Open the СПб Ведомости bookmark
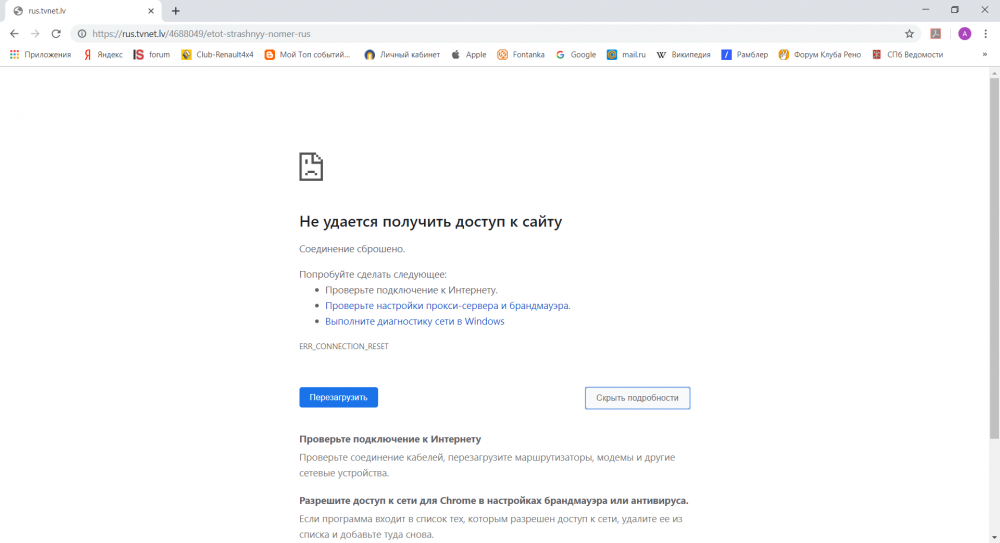This screenshot has height=543, width=1000. click(x=908, y=55)
